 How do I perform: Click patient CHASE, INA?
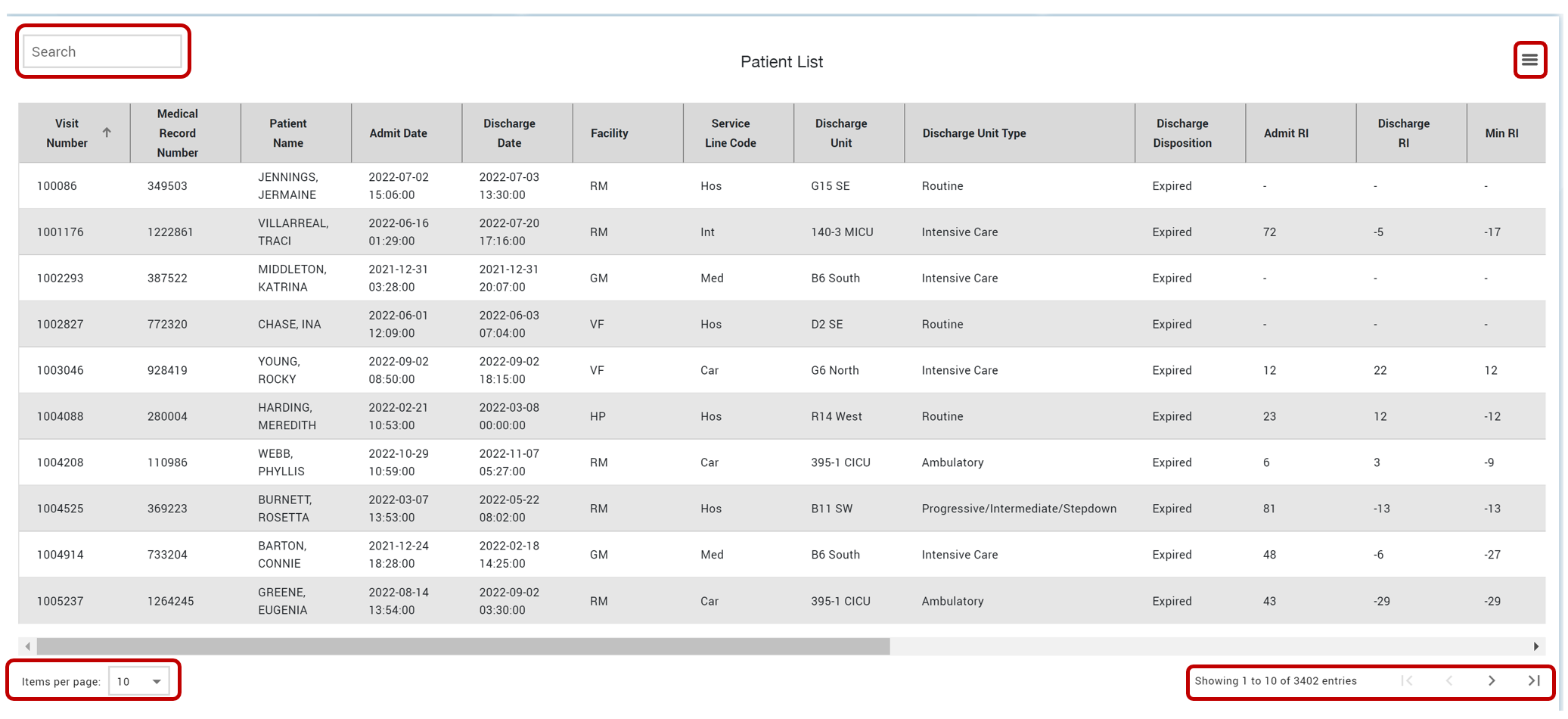(290, 325)
